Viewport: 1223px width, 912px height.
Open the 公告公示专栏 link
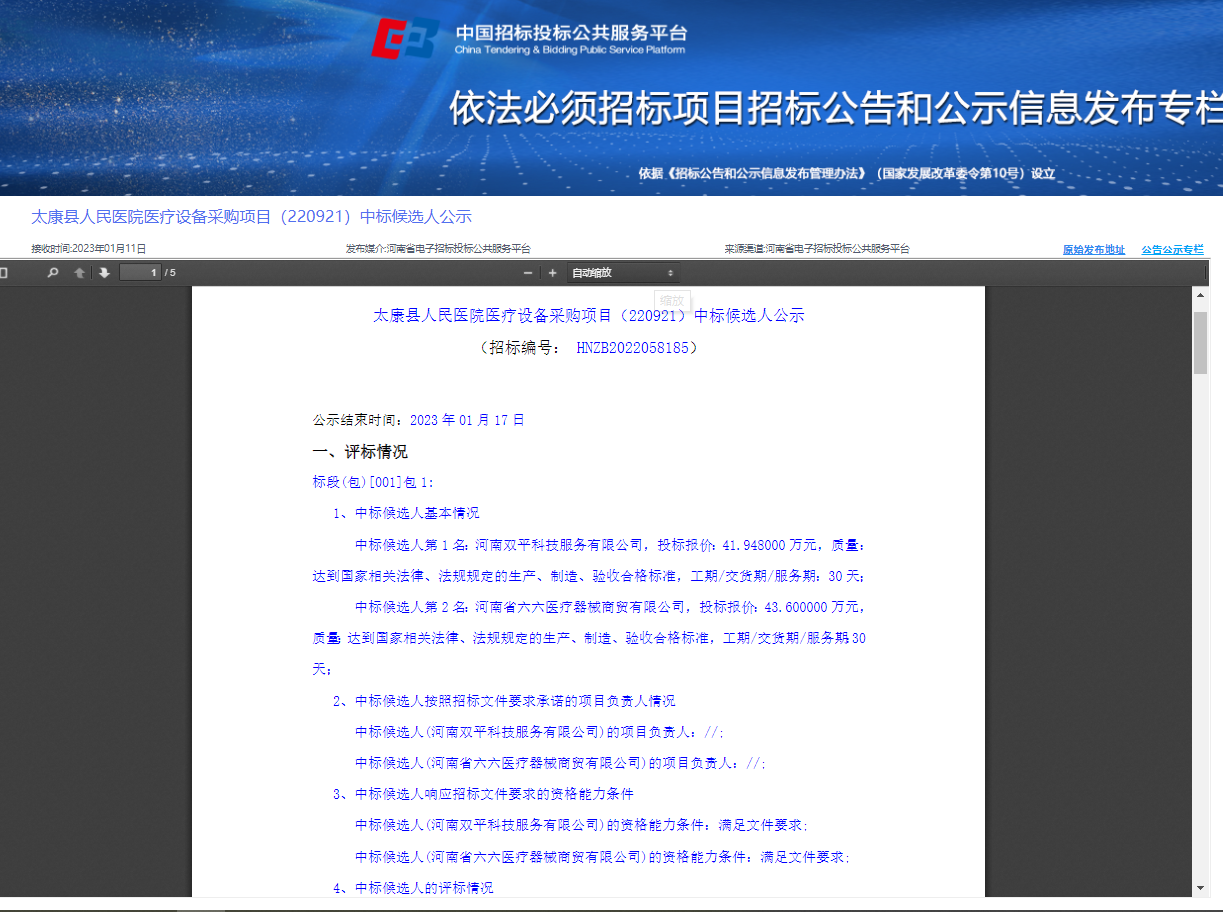1172,250
